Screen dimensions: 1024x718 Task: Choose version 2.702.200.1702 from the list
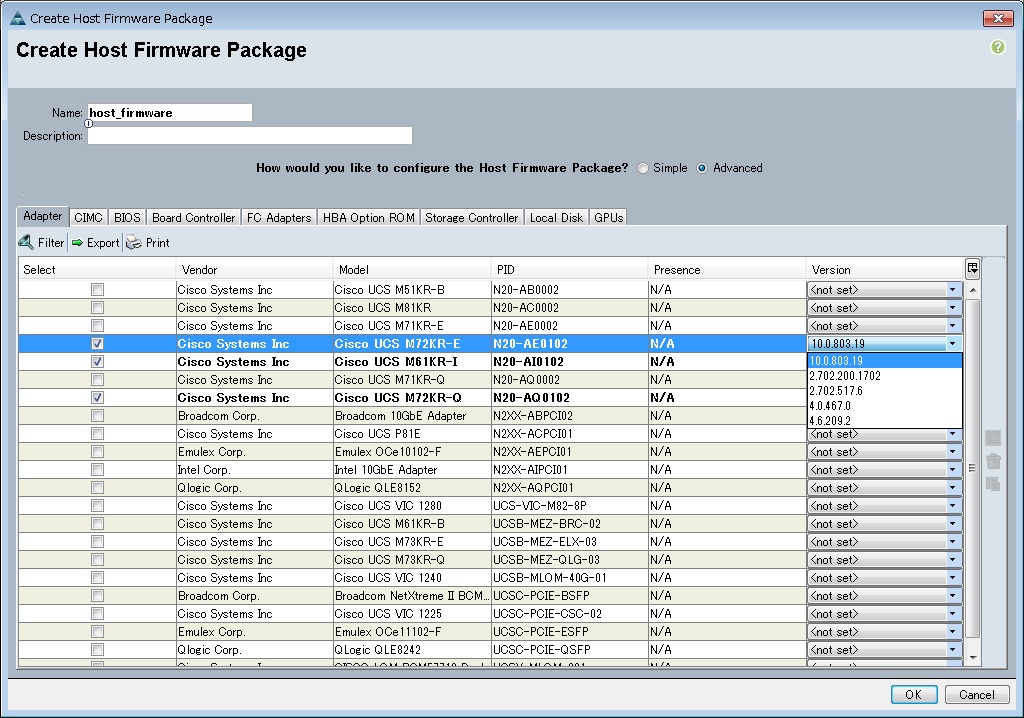point(885,376)
